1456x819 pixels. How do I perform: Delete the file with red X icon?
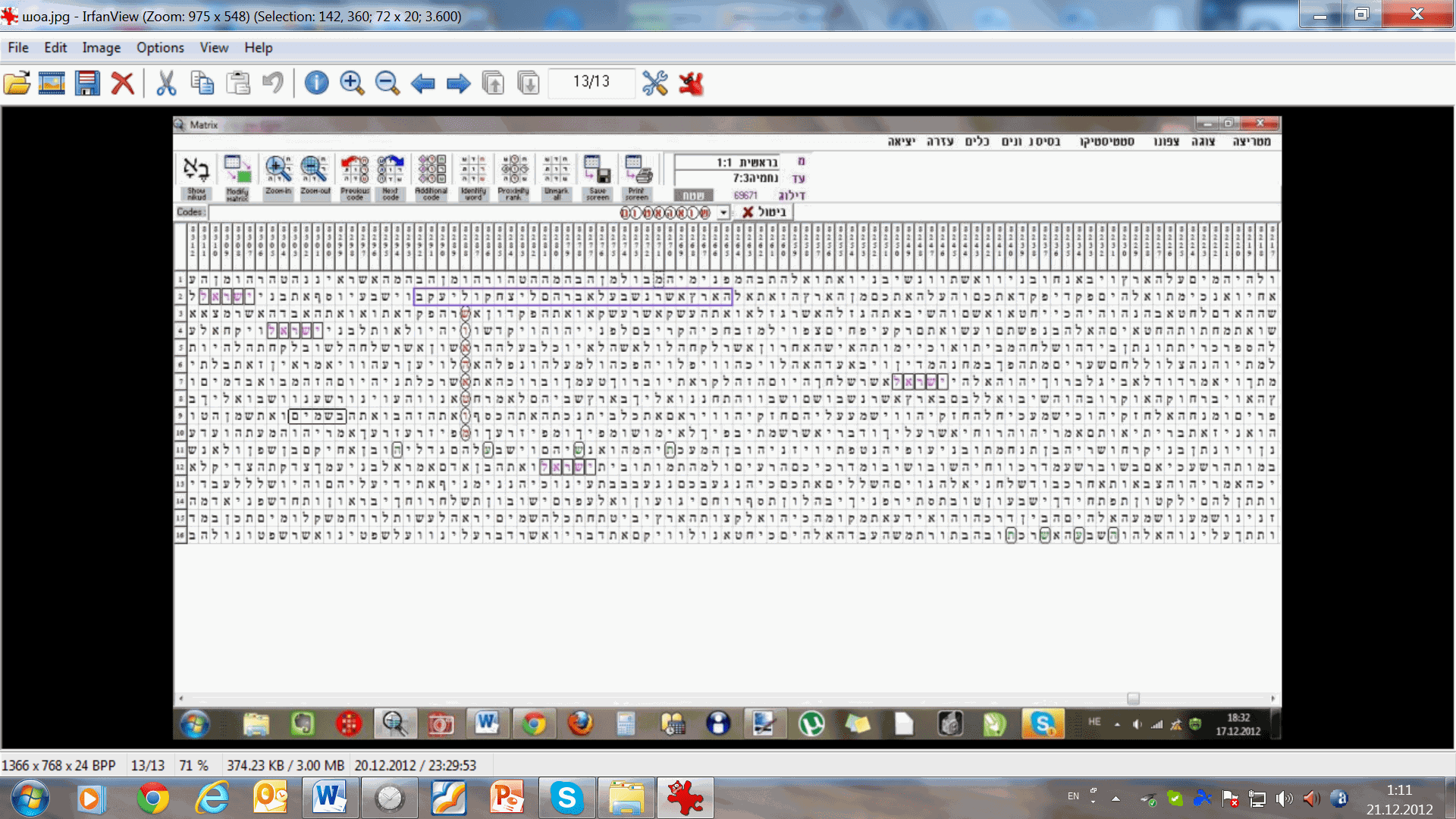click(122, 83)
